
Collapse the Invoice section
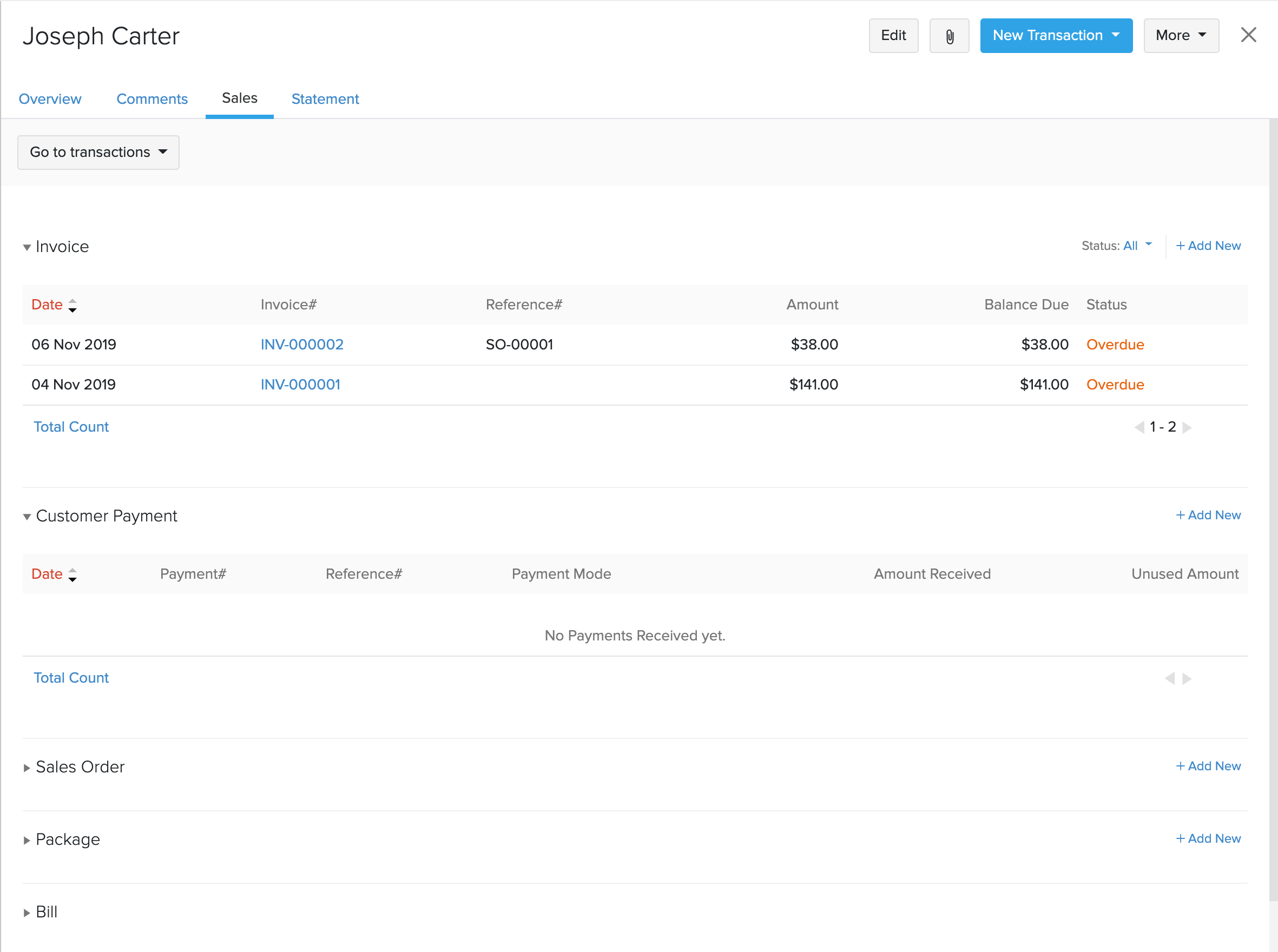point(27,247)
